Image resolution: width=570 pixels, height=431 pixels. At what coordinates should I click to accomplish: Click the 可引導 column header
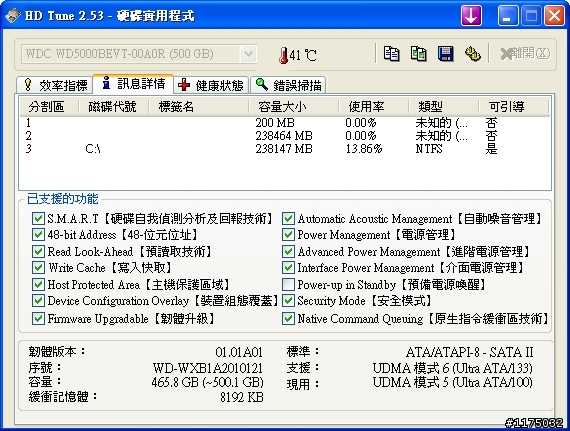point(513,107)
